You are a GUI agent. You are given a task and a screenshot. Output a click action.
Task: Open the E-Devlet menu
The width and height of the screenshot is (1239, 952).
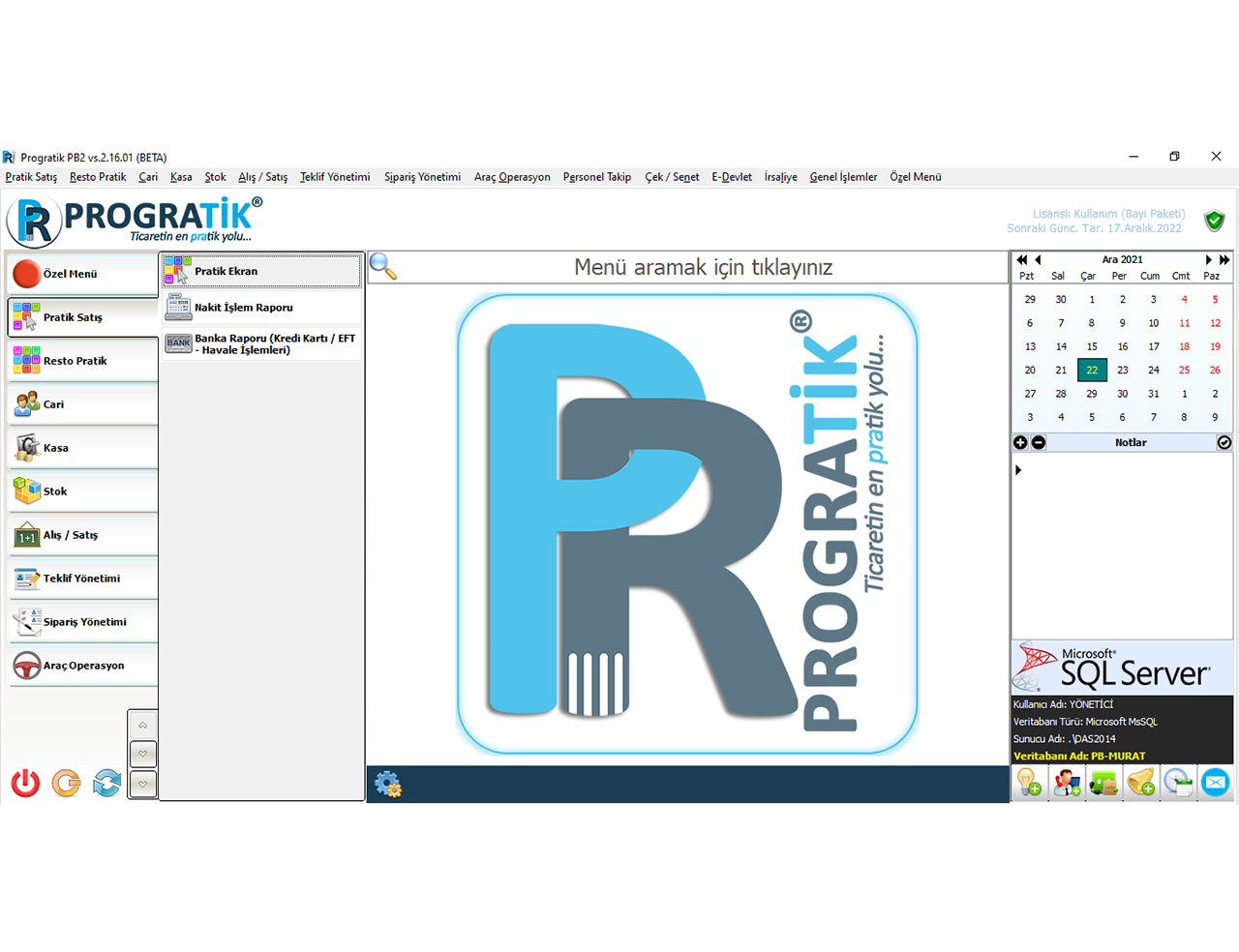pyautogui.click(x=732, y=177)
